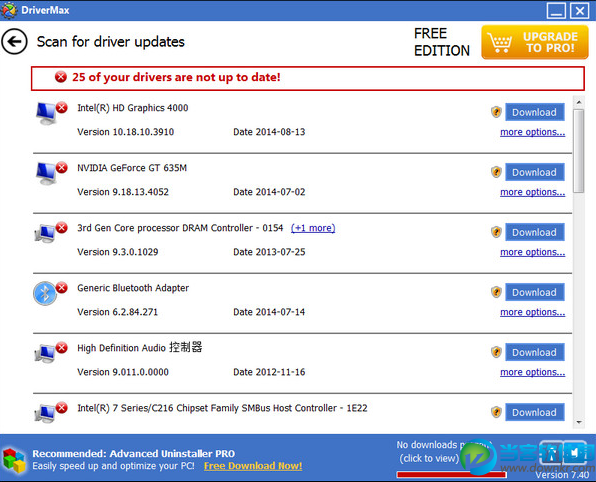This screenshot has height=482, width=596.
Task: Click the Version 6.2.84.271 text
Action: pyautogui.click(x=117, y=312)
